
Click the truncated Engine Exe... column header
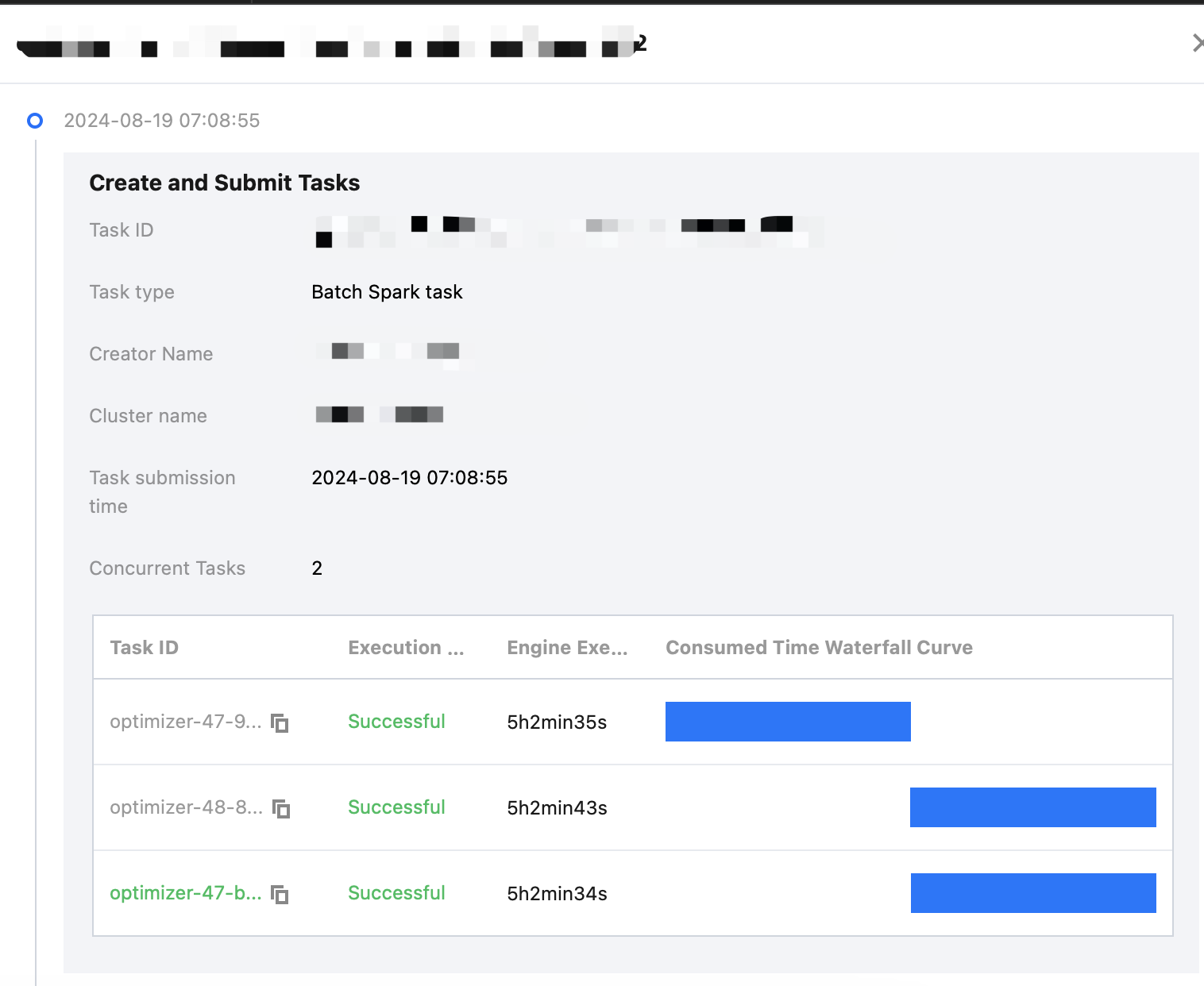(x=567, y=648)
